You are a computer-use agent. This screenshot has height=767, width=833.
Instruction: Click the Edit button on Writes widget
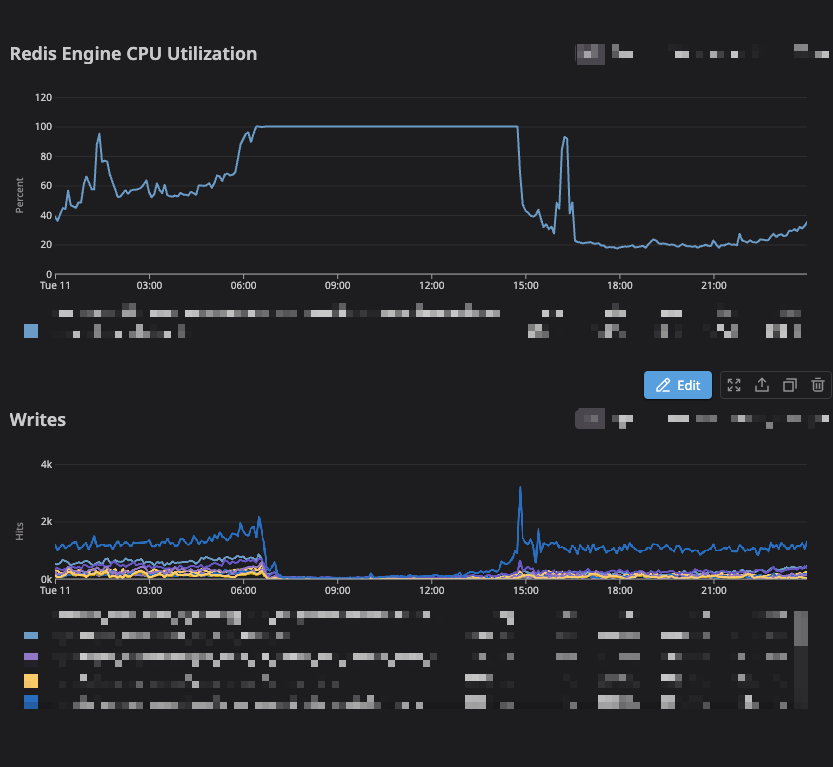677,385
